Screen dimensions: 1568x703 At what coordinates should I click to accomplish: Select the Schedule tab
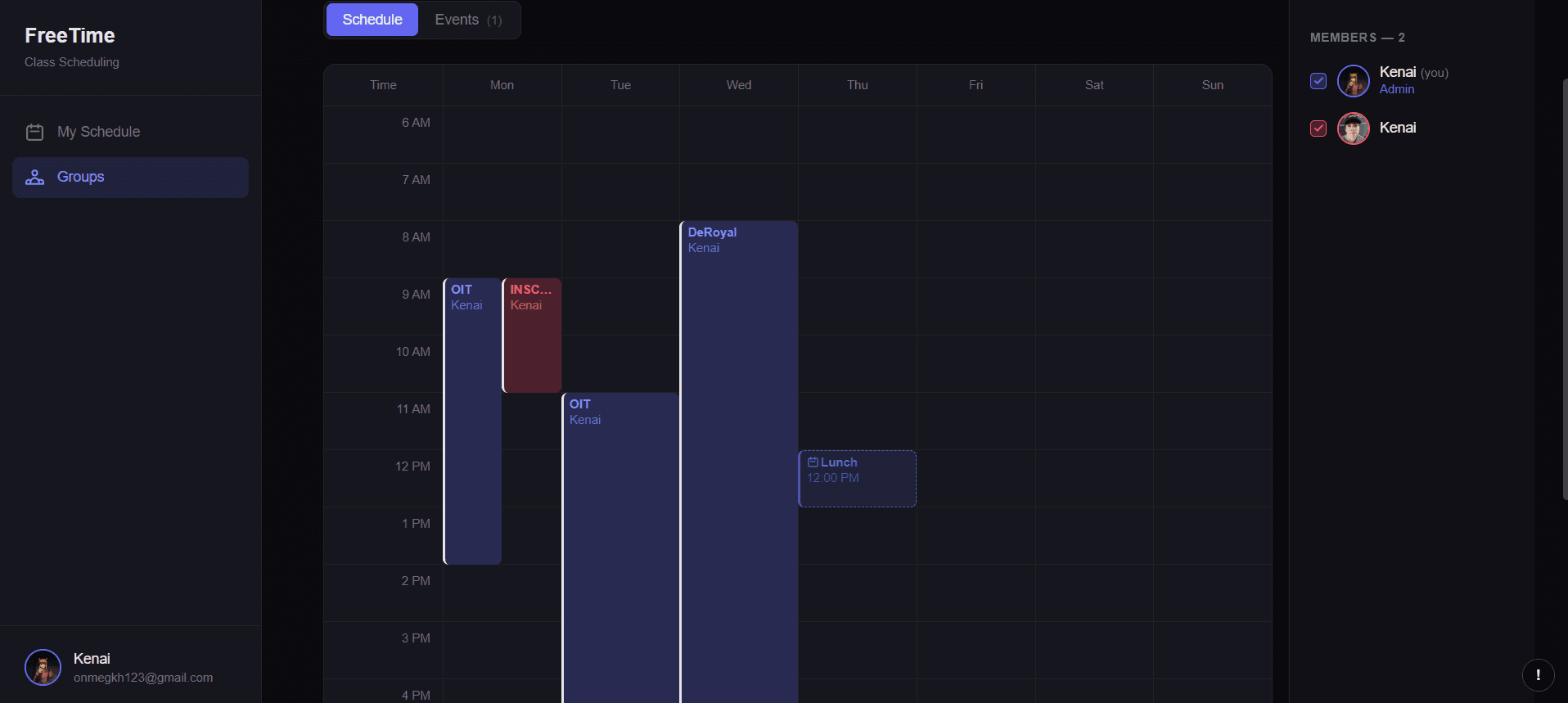tap(372, 20)
